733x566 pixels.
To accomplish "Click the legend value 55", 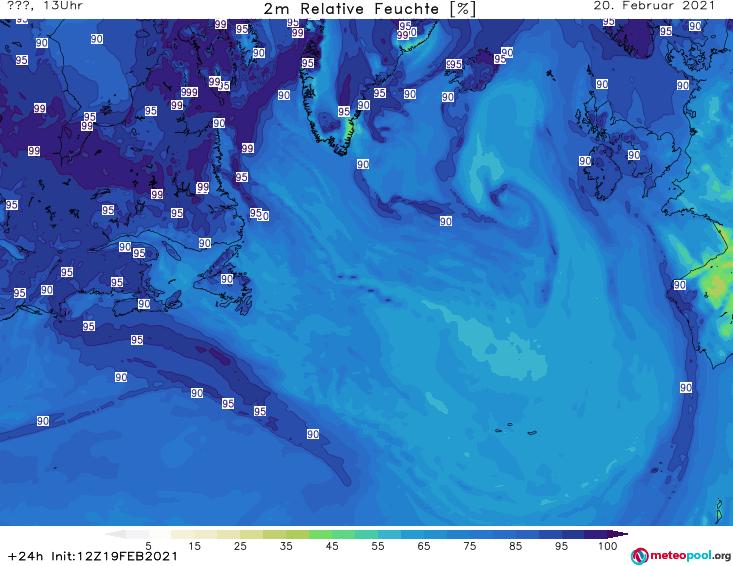I will tap(378, 546).
